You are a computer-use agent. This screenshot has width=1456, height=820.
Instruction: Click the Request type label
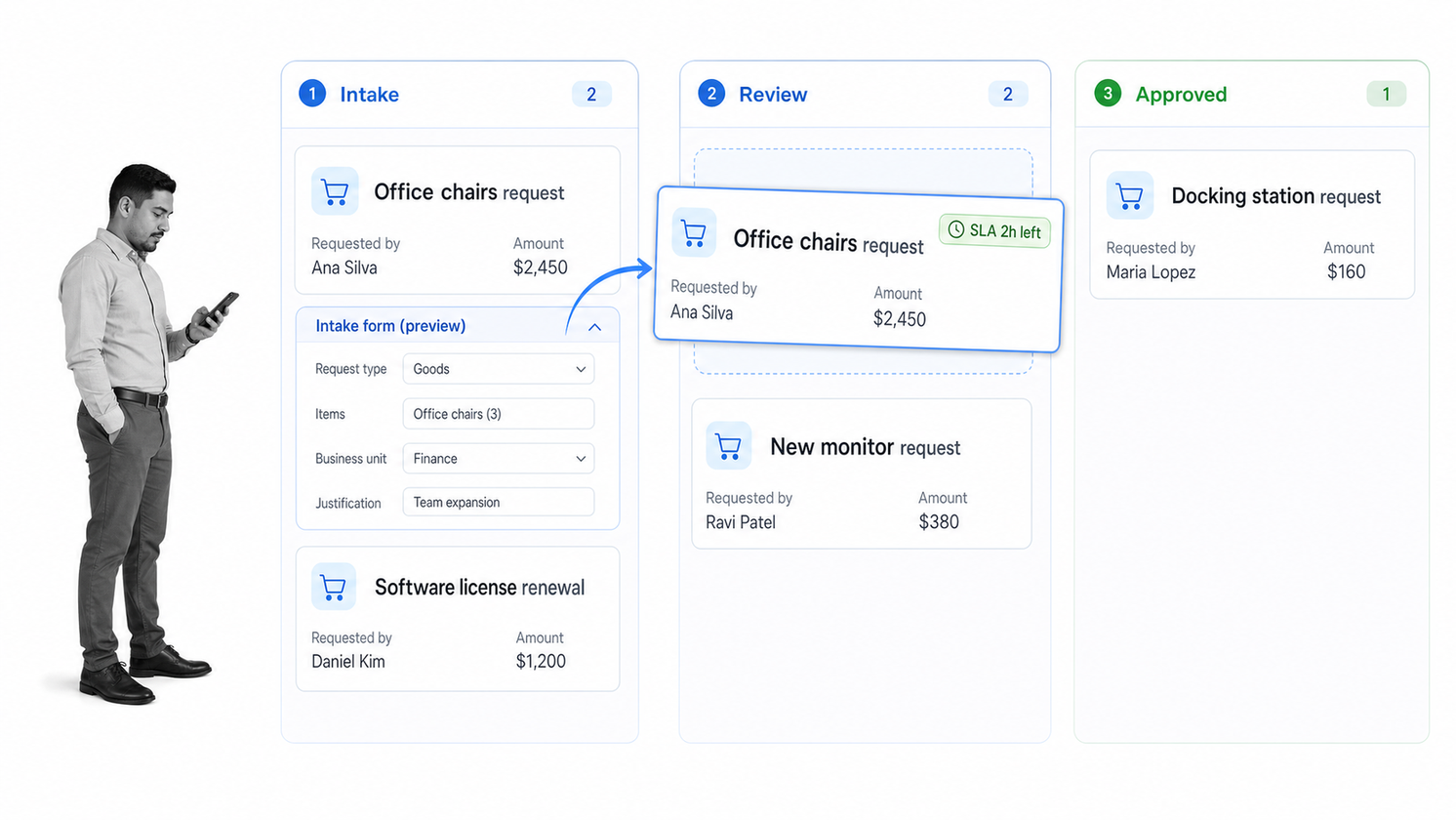(350, 369)
